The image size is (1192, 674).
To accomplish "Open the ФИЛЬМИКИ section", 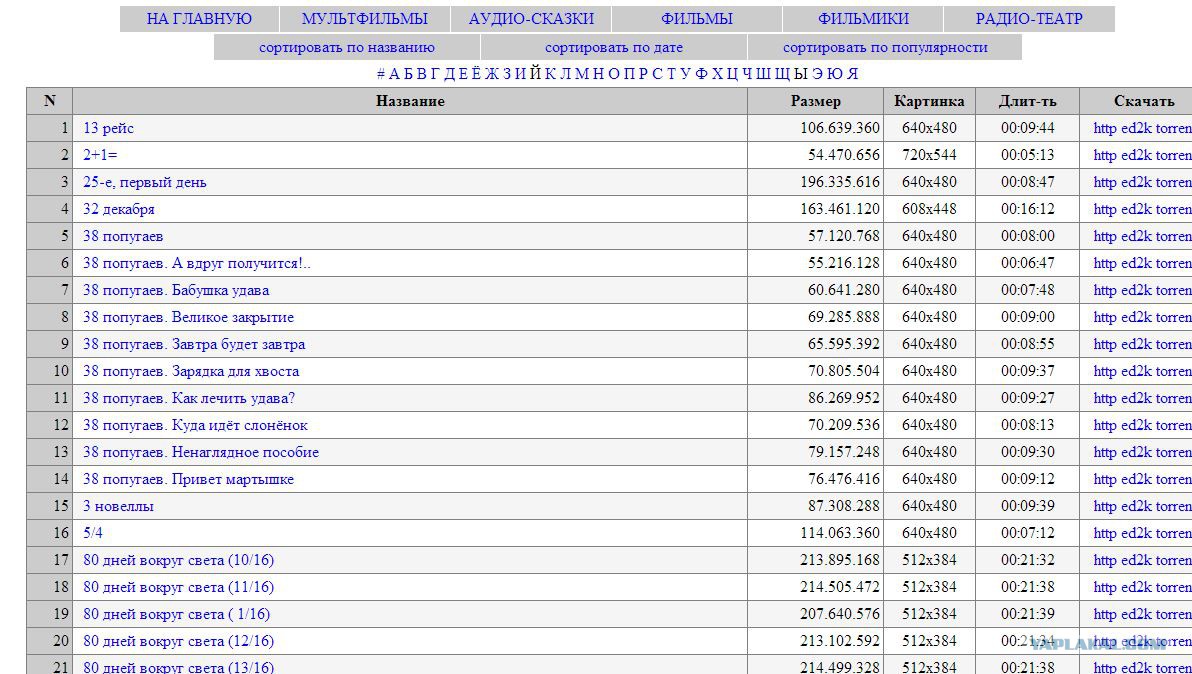I will point(864,19).
